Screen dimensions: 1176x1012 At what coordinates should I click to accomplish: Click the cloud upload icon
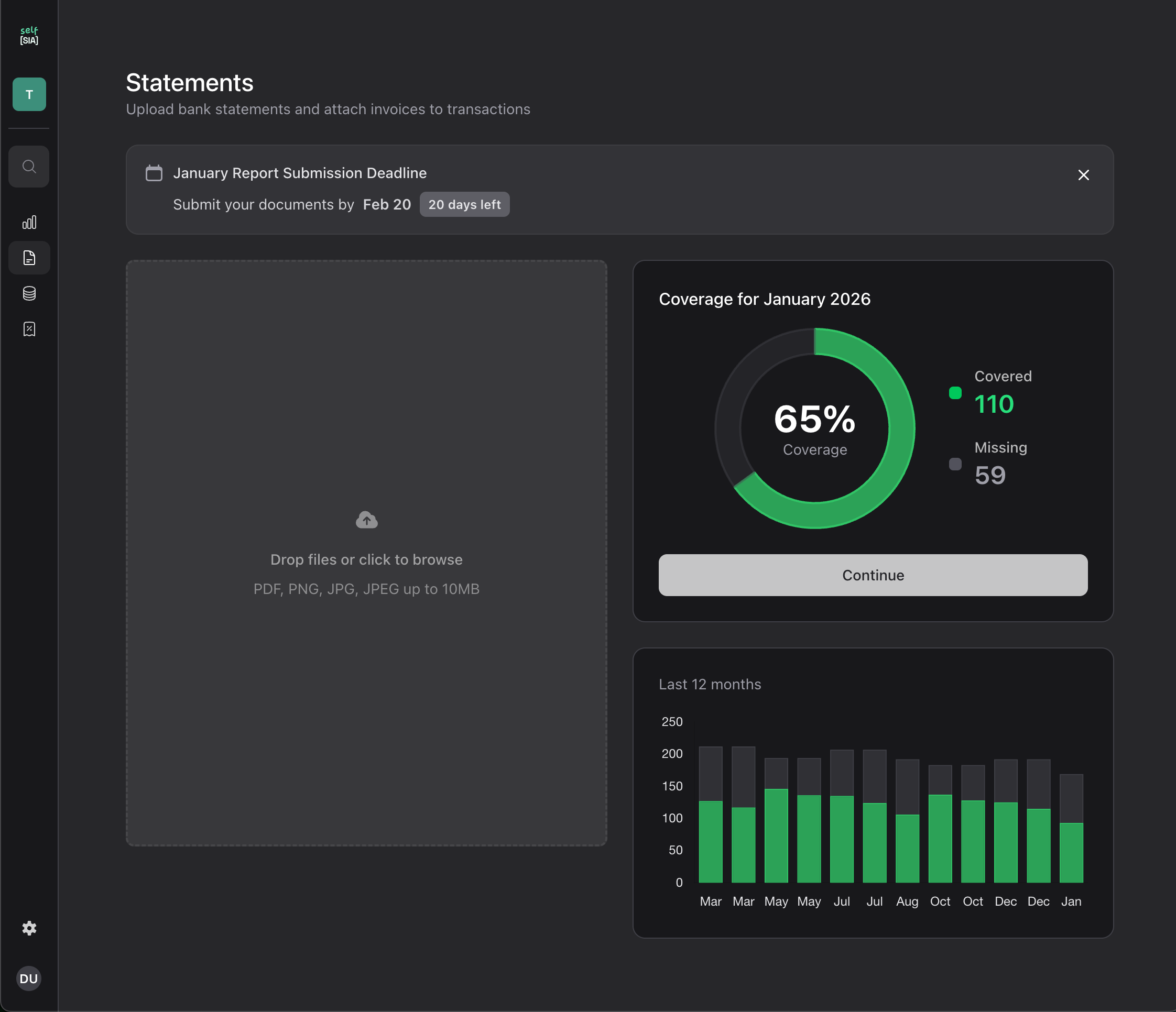pos(366,519)
